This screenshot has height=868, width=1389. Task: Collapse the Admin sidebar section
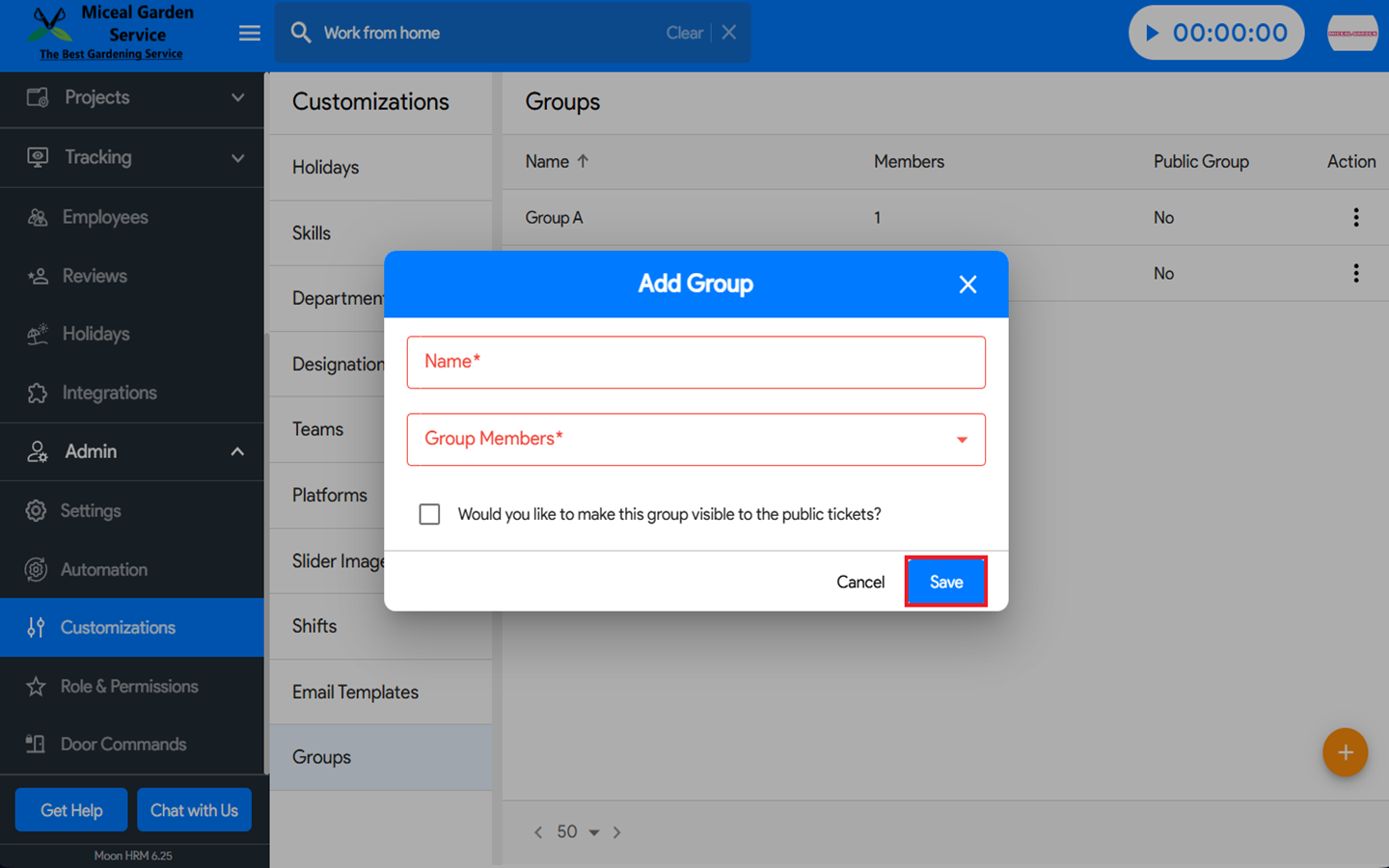pos(237,451)
